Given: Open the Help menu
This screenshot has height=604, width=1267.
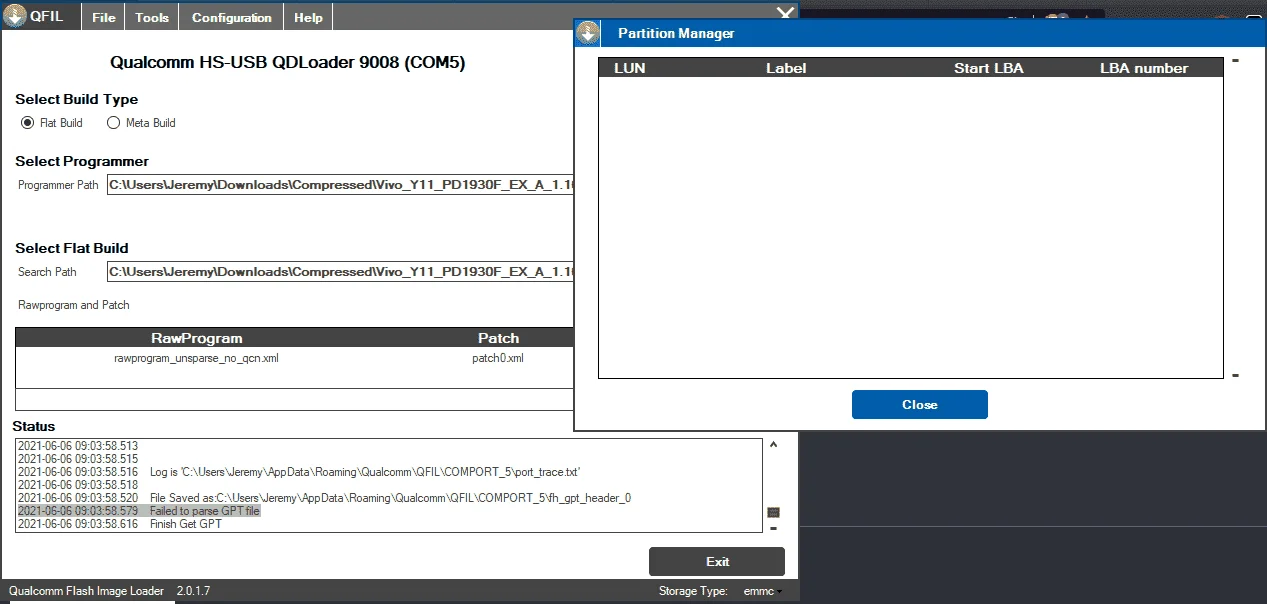Looking at the screenshot, I should (x=309, y=17).
